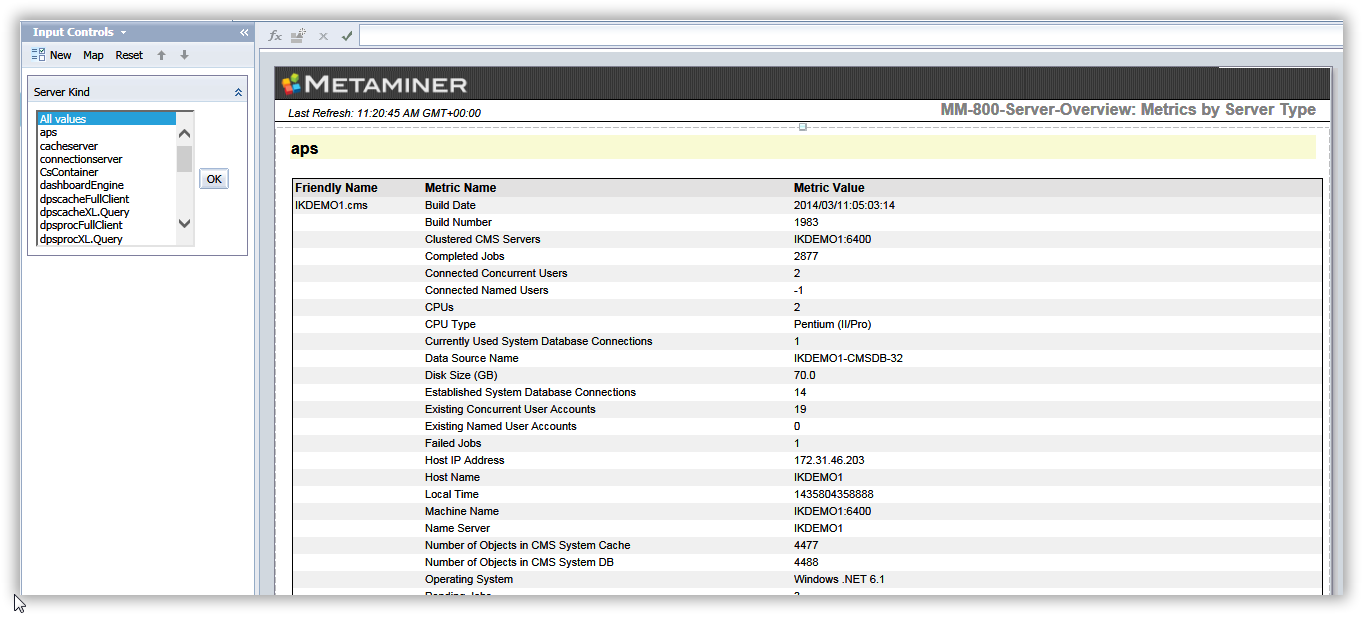The width and height of the screenshot is (1363, 626).
Task: Click OK to apply Server Kind selection
Action: click(214, 179)
